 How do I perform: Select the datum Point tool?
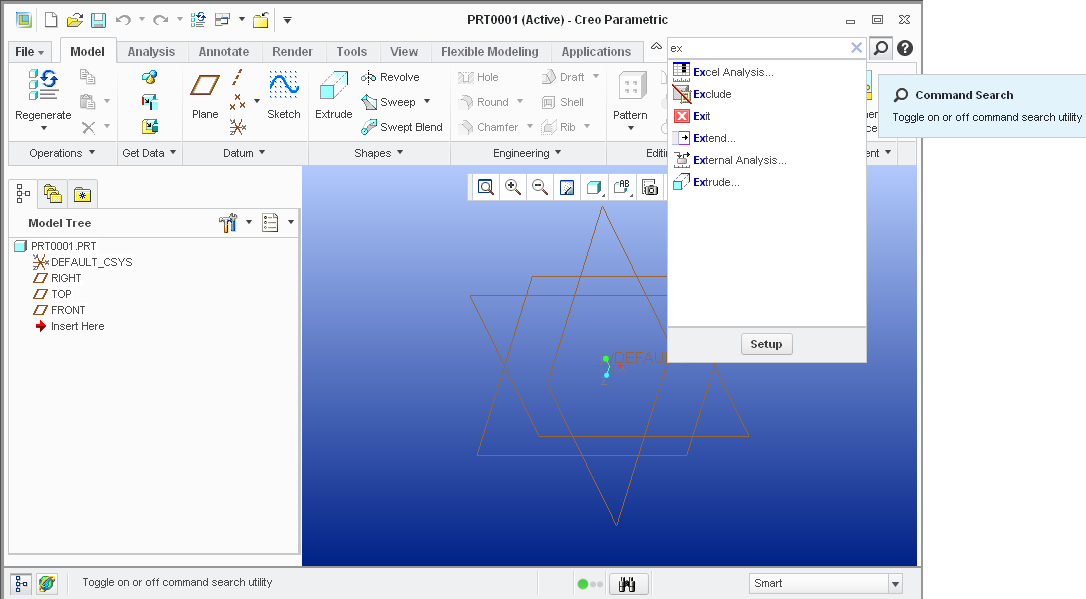pyautogui.click(x=238, y=101)
